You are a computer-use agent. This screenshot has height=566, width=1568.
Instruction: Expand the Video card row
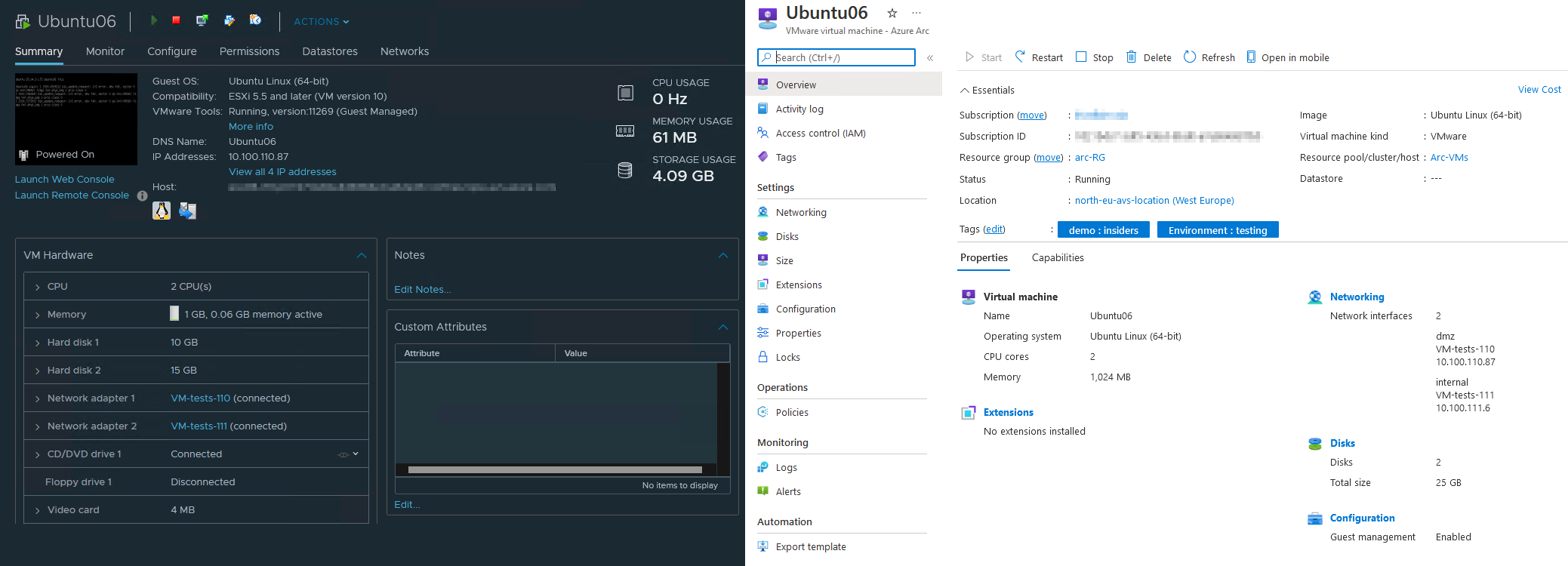pos(37,511)
